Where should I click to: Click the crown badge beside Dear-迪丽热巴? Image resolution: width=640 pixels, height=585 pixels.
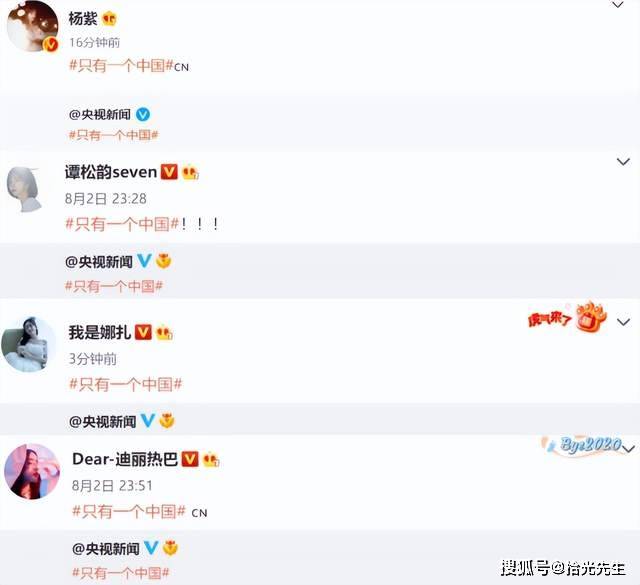(211, 460)
